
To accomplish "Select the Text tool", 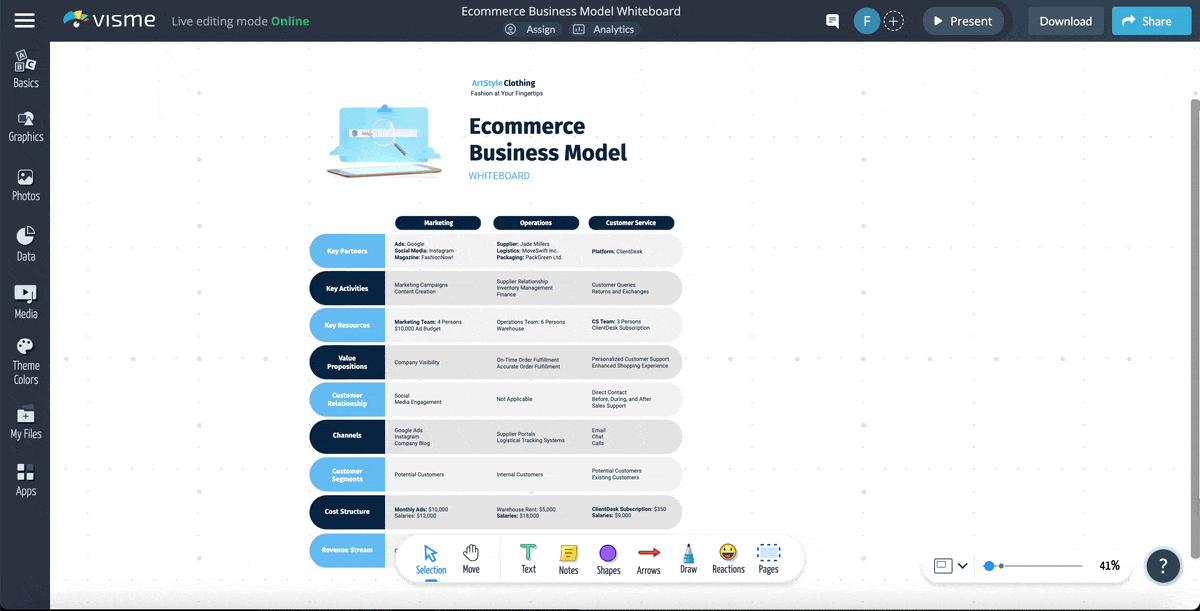I will [527, 558].
